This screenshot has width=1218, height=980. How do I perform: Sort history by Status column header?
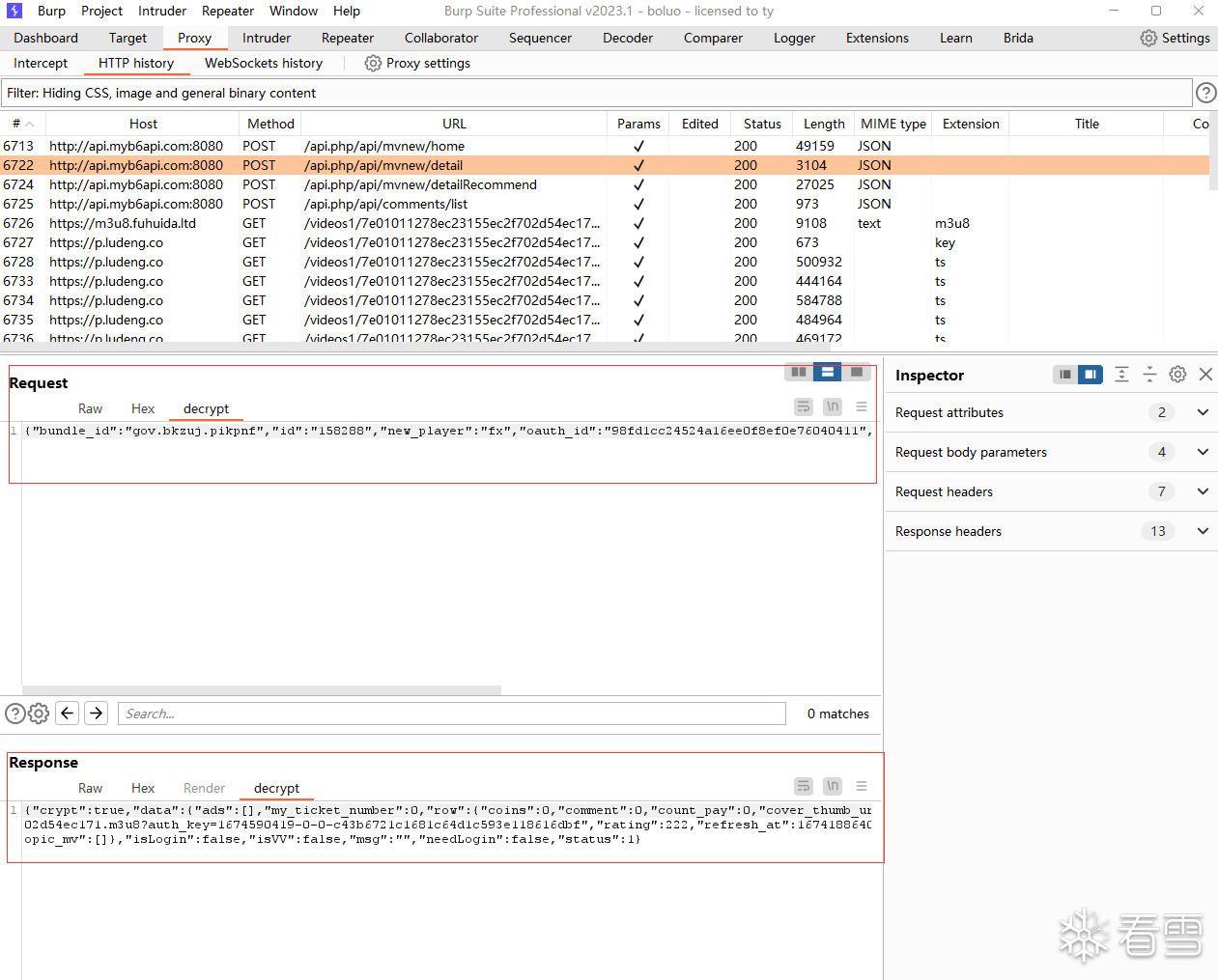coord(762,124)
